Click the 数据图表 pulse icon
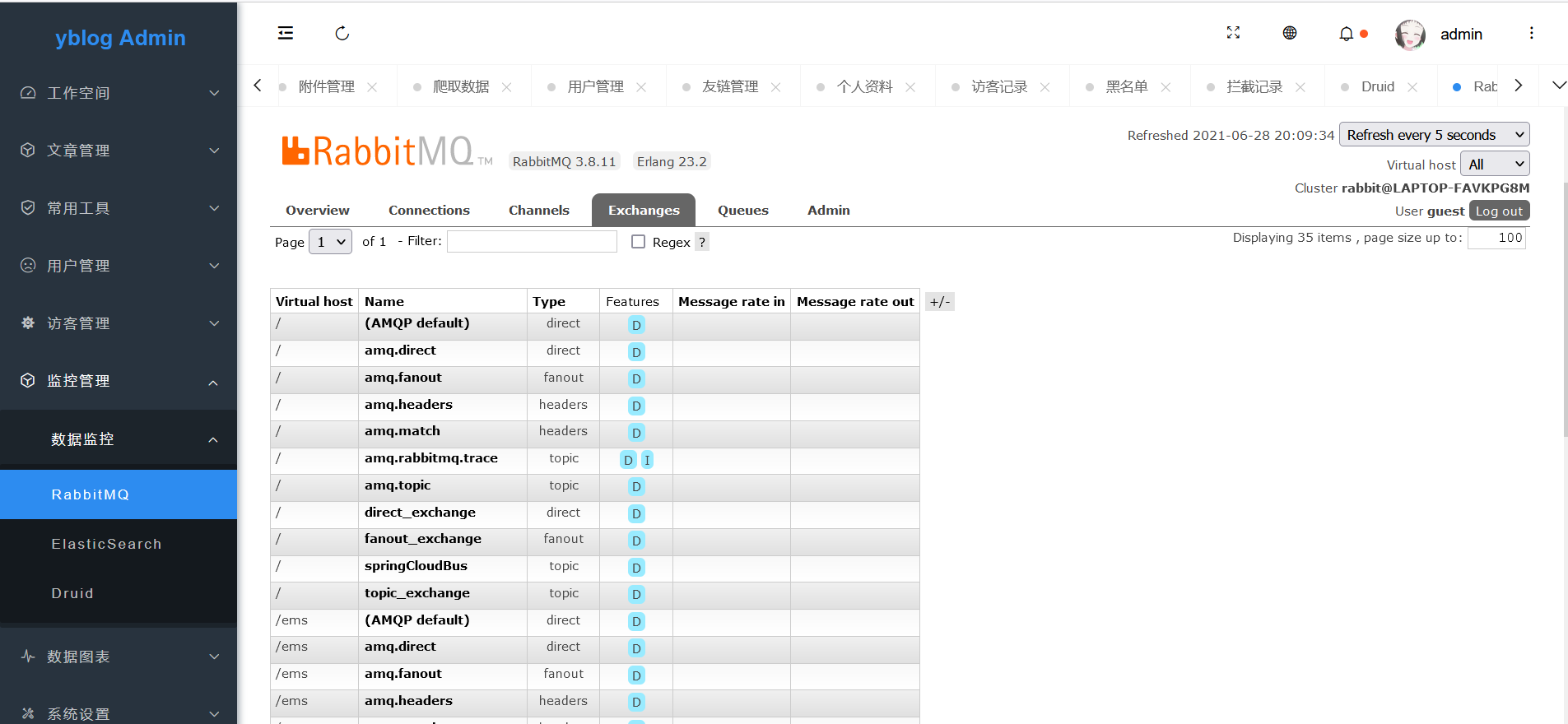Image resolution: width=1568 pixels, height=724 pixels. 28,657
